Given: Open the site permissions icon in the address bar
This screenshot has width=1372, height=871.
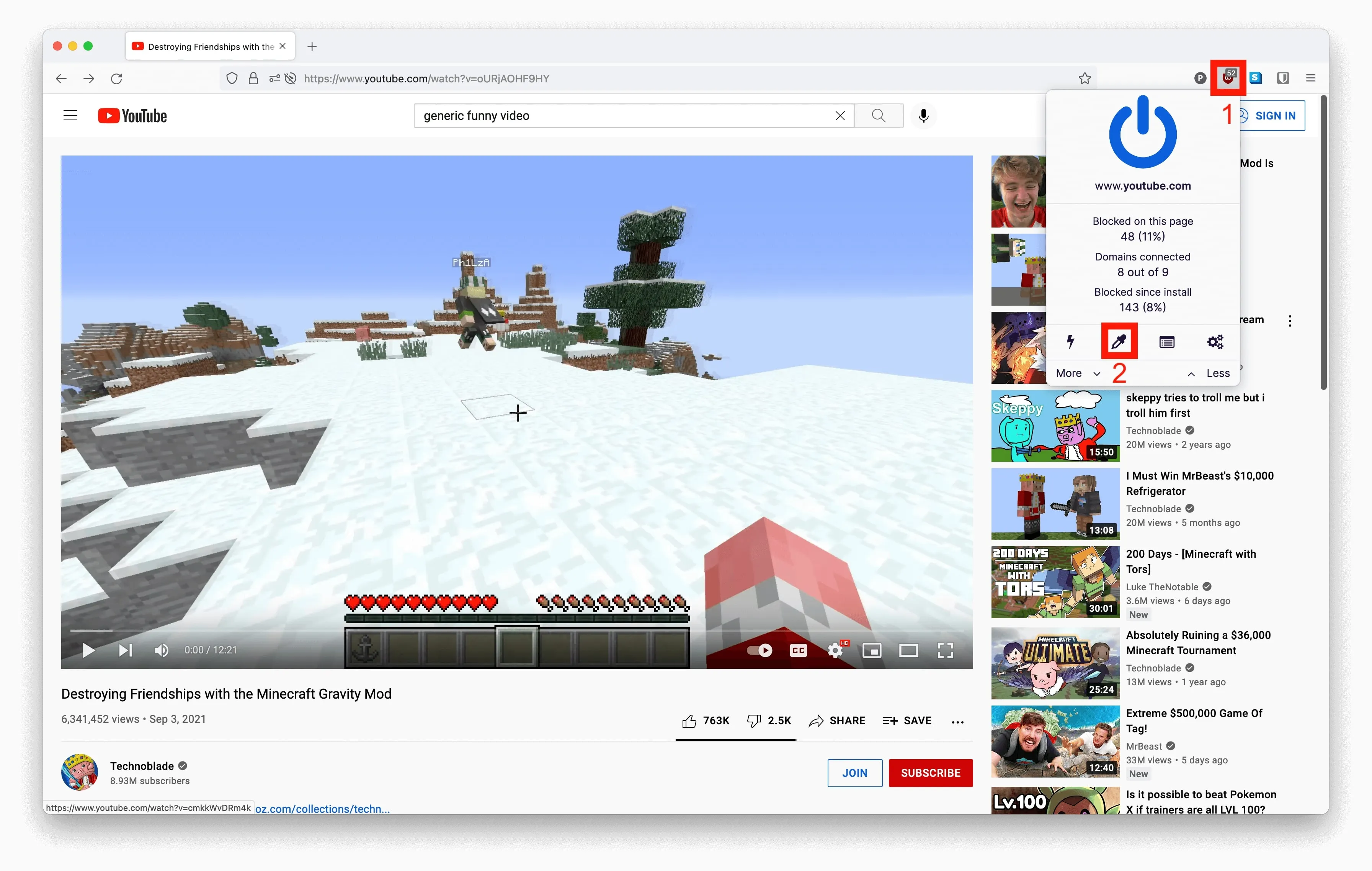Looking at the screenshot, I should [274, 79].
